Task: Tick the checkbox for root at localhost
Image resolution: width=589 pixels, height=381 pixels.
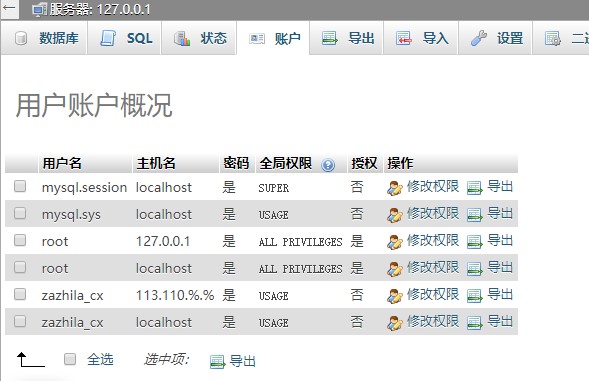Action: coord(20,267)
